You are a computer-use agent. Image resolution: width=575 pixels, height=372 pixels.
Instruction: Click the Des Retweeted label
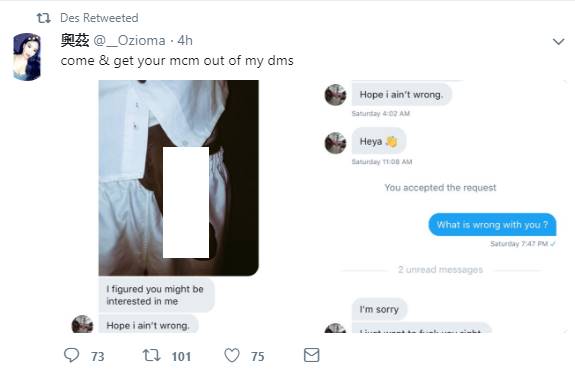click(99, 18)
